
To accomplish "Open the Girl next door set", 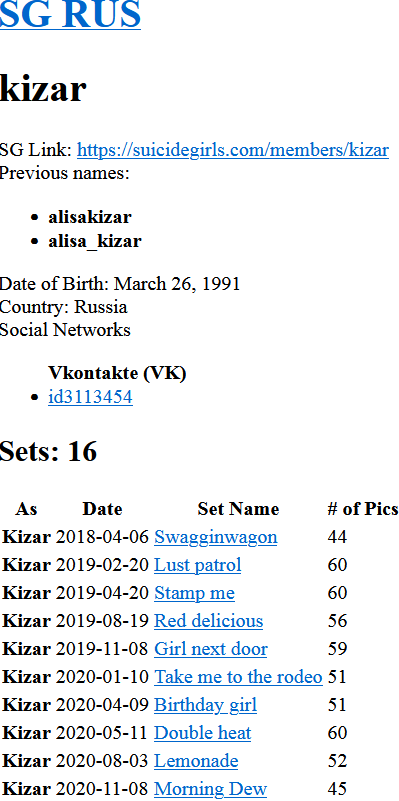I will point(210,649).
